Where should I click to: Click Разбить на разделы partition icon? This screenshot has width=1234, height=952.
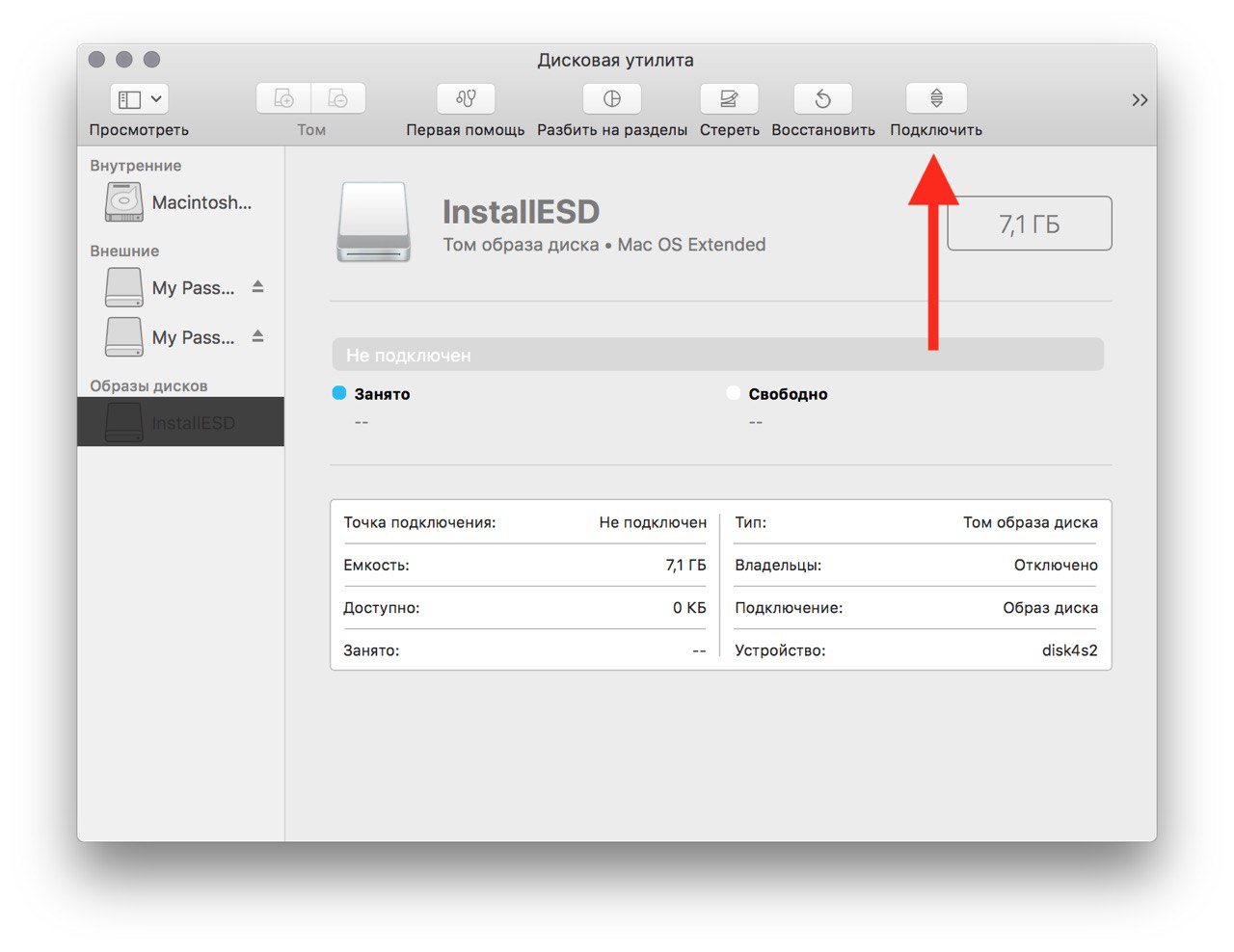612,98
